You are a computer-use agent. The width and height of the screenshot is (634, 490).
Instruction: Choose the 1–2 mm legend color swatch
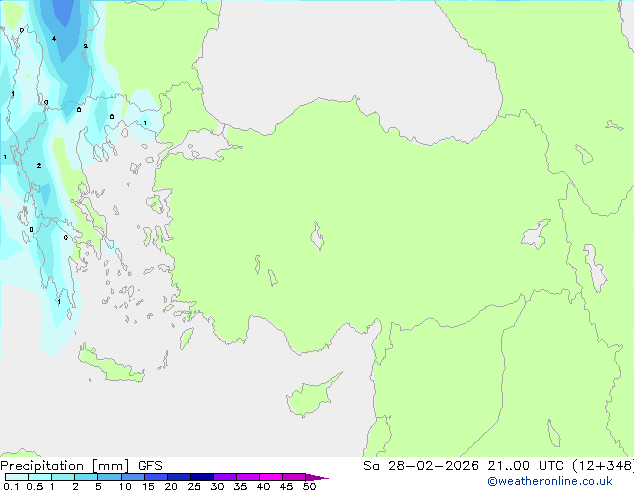63,477
